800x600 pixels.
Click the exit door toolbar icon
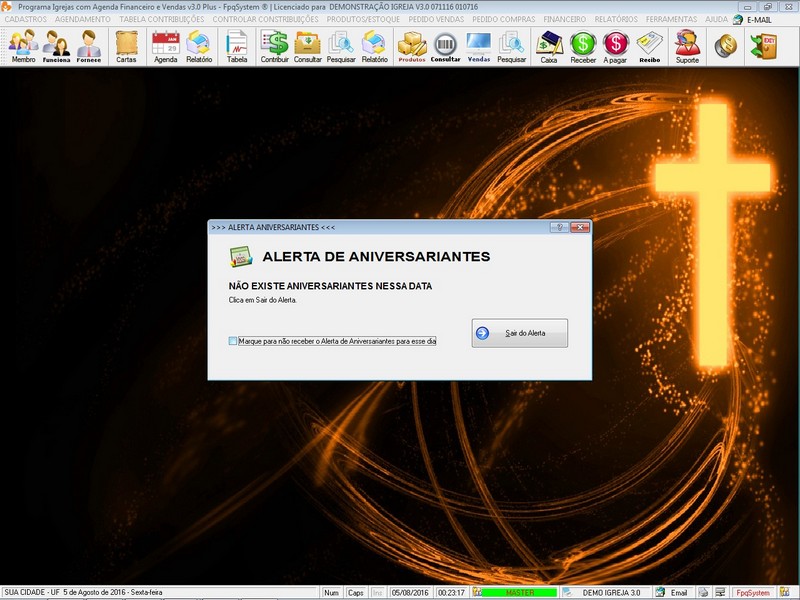pos(764,46)
